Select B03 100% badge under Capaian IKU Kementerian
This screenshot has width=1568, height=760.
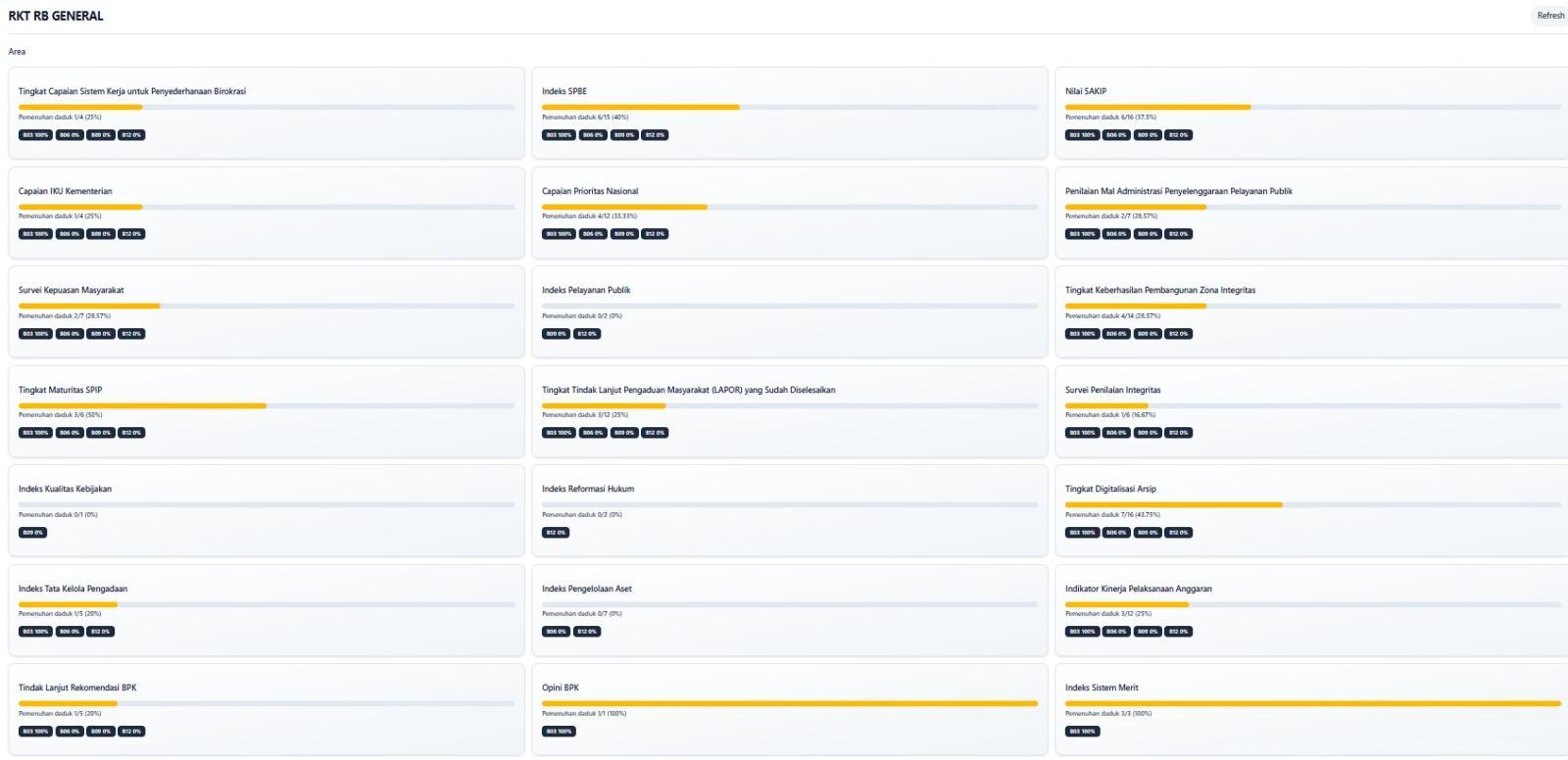35,234
